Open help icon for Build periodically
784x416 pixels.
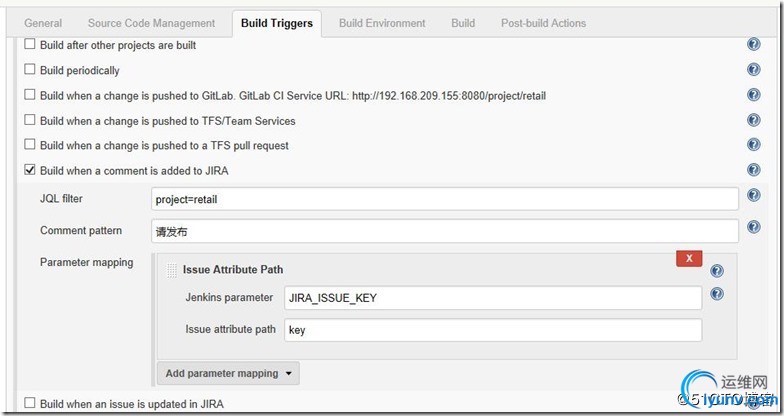coord(754,70)
